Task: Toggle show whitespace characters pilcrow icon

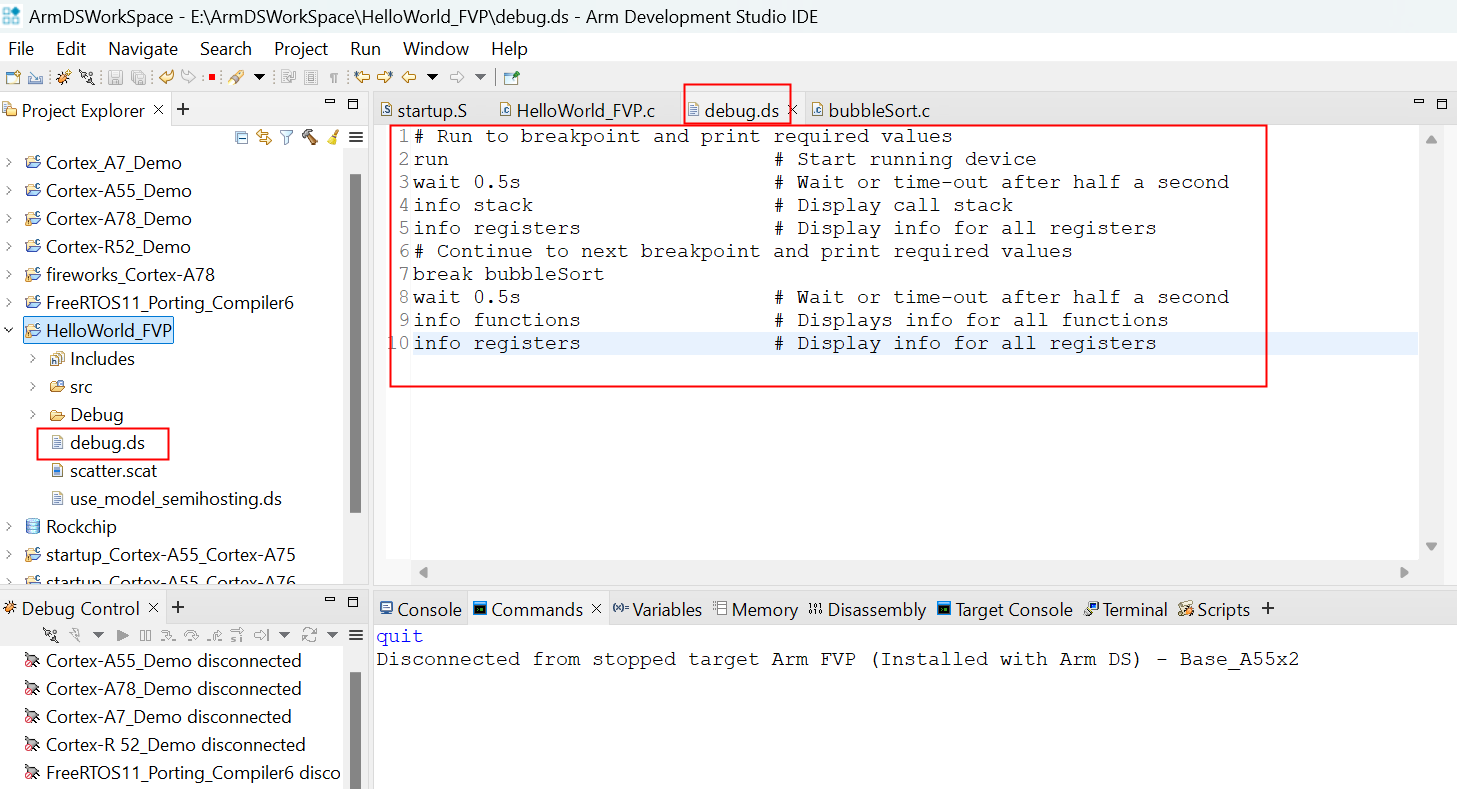Action: click(x=334, y=77)
